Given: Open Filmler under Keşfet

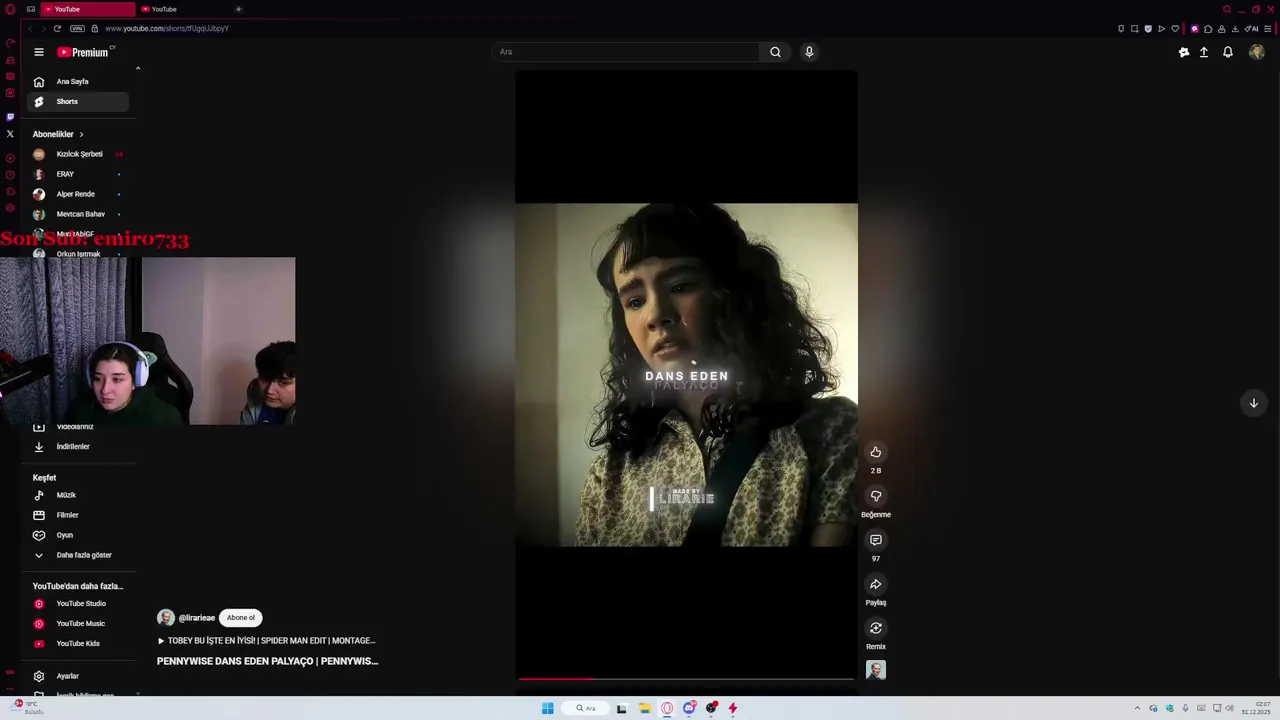Looking at the screenshot, I should coord(76,515).
